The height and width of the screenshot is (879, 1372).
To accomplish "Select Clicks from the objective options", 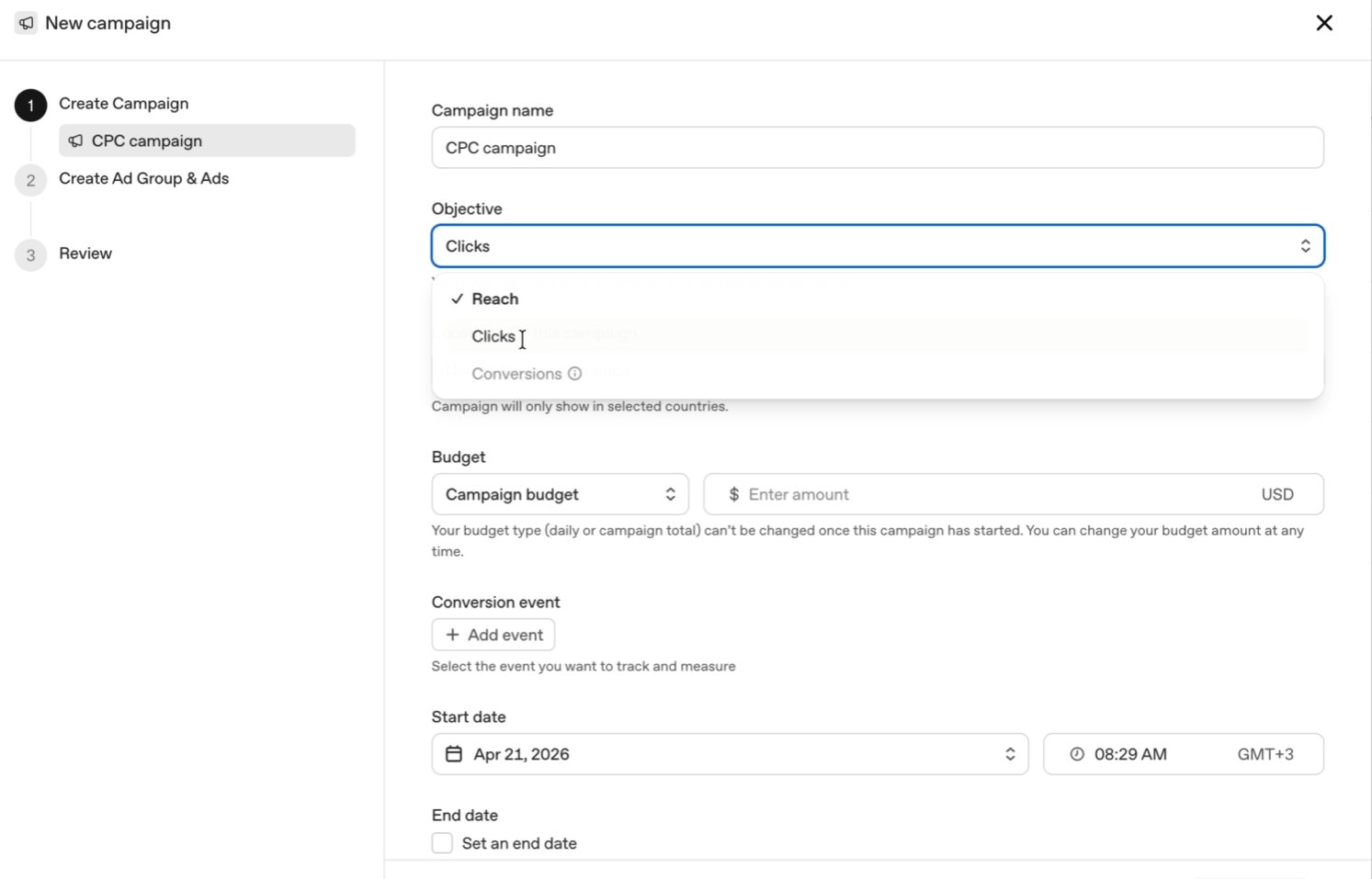I will [x=494, y=336].
